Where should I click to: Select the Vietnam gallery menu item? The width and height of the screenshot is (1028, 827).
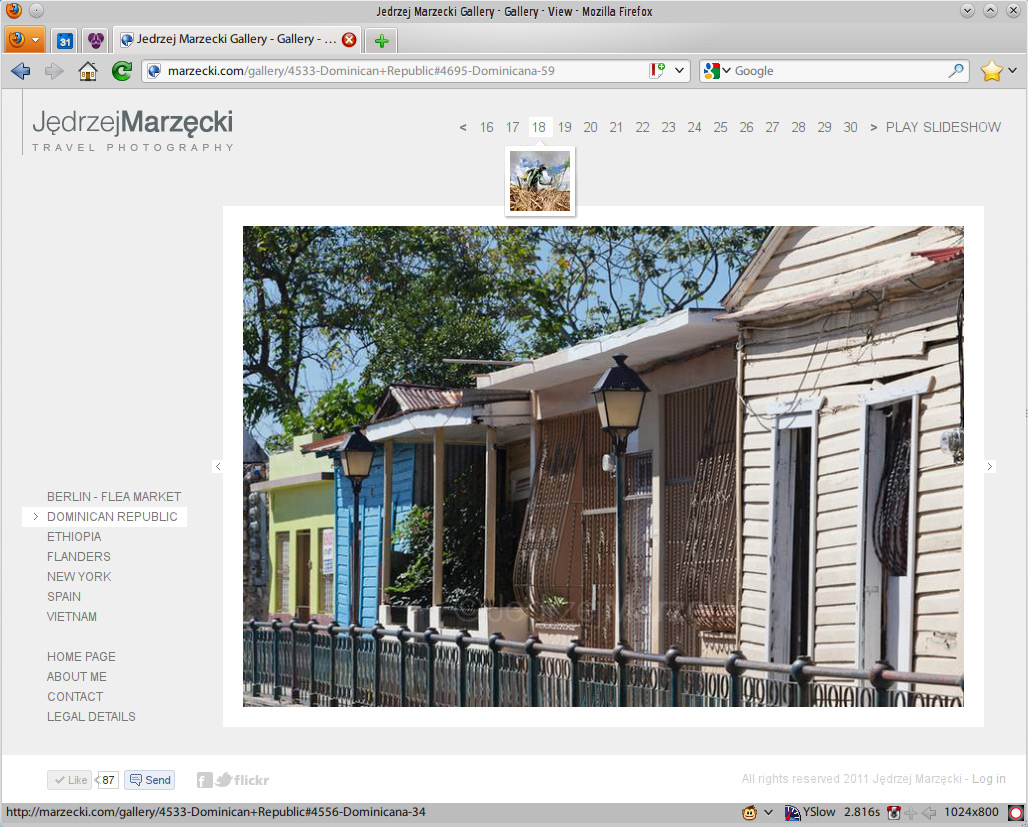pos(72,617)
